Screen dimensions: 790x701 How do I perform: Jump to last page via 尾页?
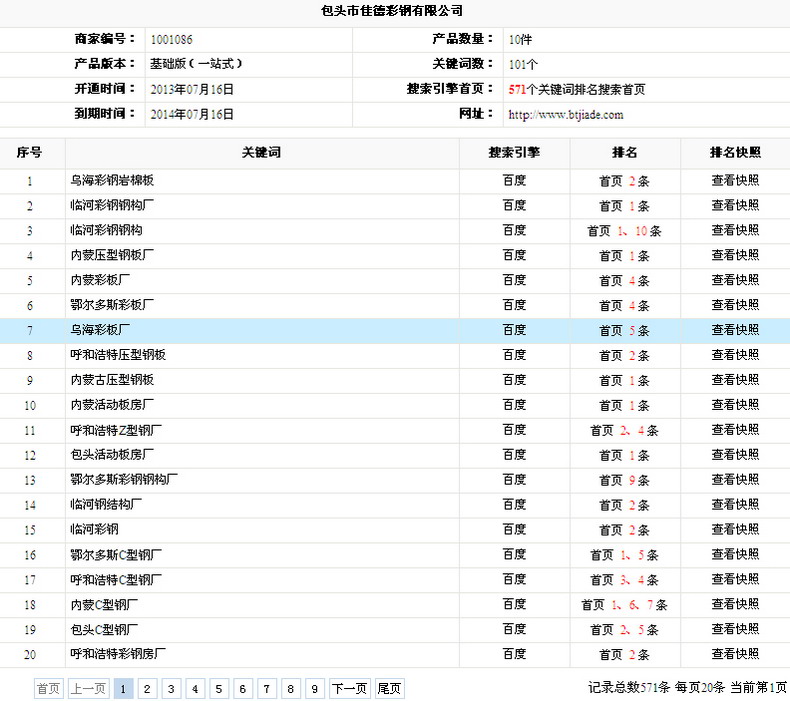pyautogui.click(x=389, y=688)
